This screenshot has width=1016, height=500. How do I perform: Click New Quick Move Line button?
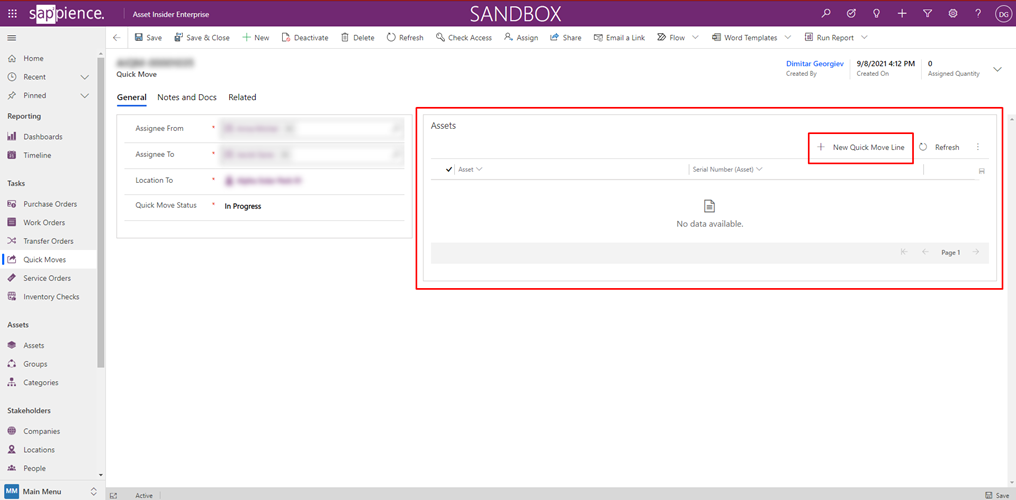click(861, 147)
